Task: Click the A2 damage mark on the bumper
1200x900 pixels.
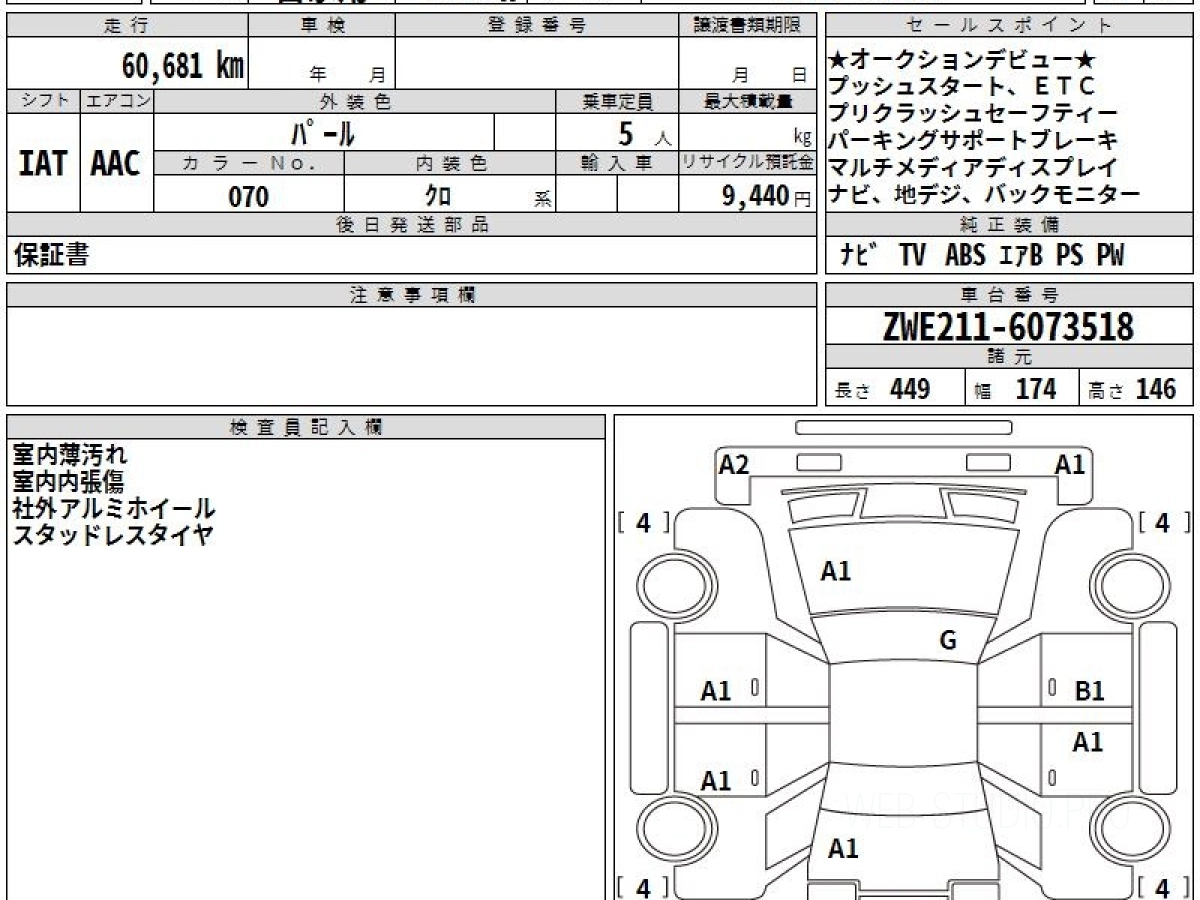Action: [734, 465]
